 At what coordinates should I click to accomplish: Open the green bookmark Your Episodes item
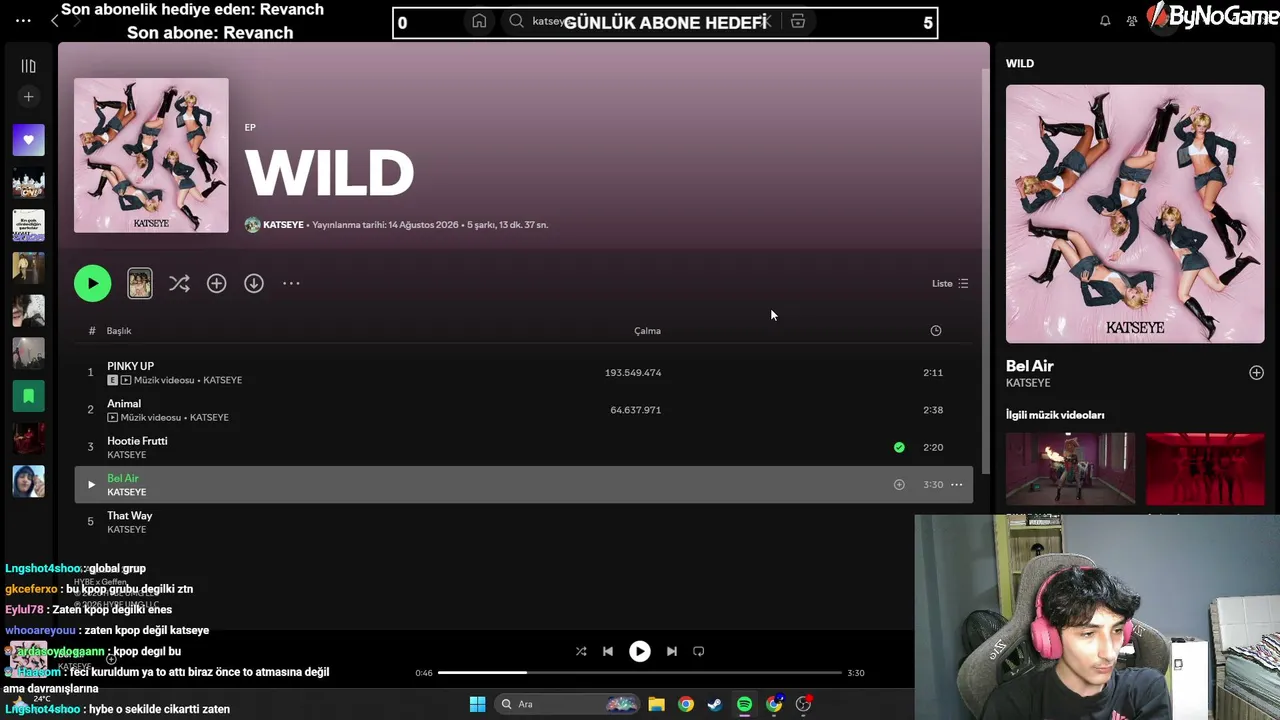coord(28,396)
